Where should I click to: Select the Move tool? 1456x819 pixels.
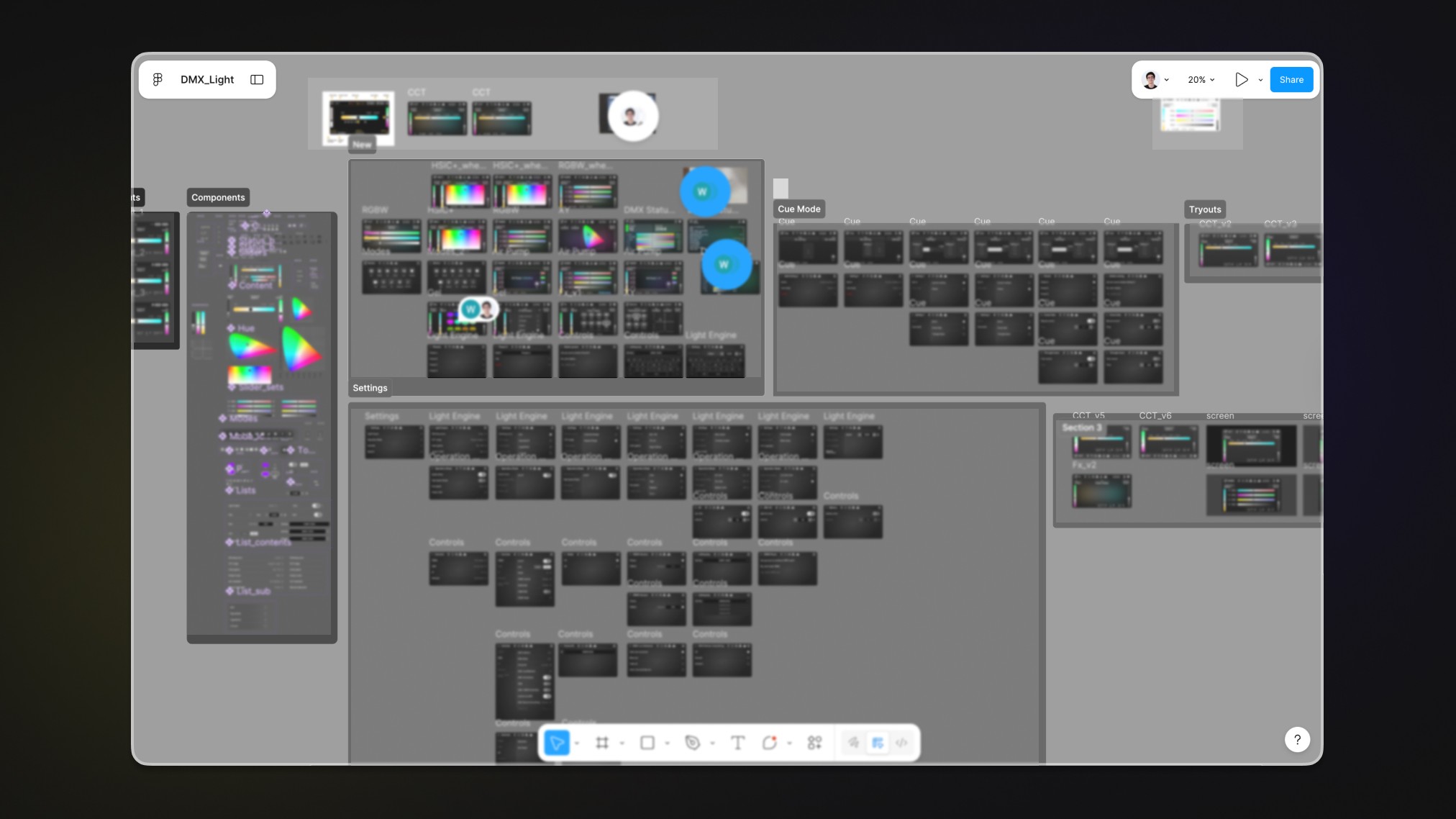(x=557, y=743)
